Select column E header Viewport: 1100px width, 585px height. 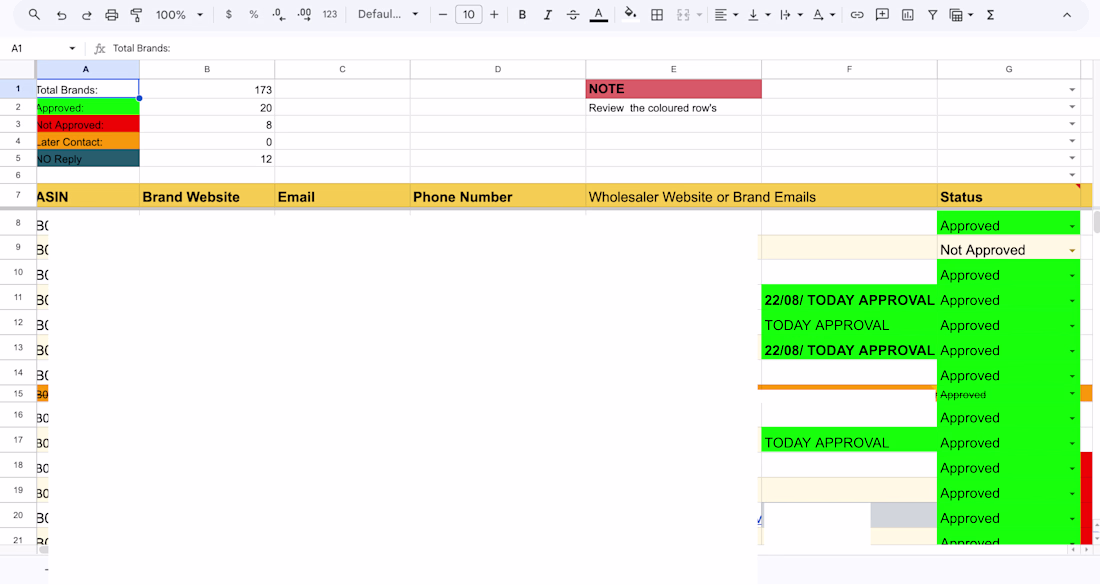coord(673,69)
